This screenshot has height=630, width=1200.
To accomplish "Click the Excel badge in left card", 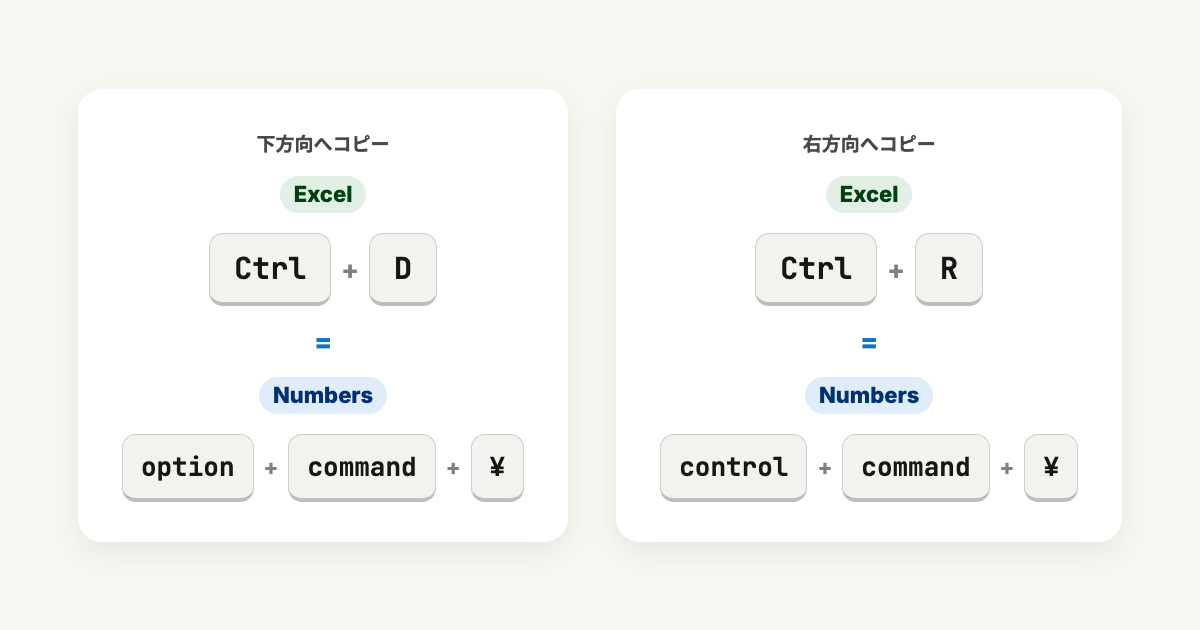I will click(323, 194).
